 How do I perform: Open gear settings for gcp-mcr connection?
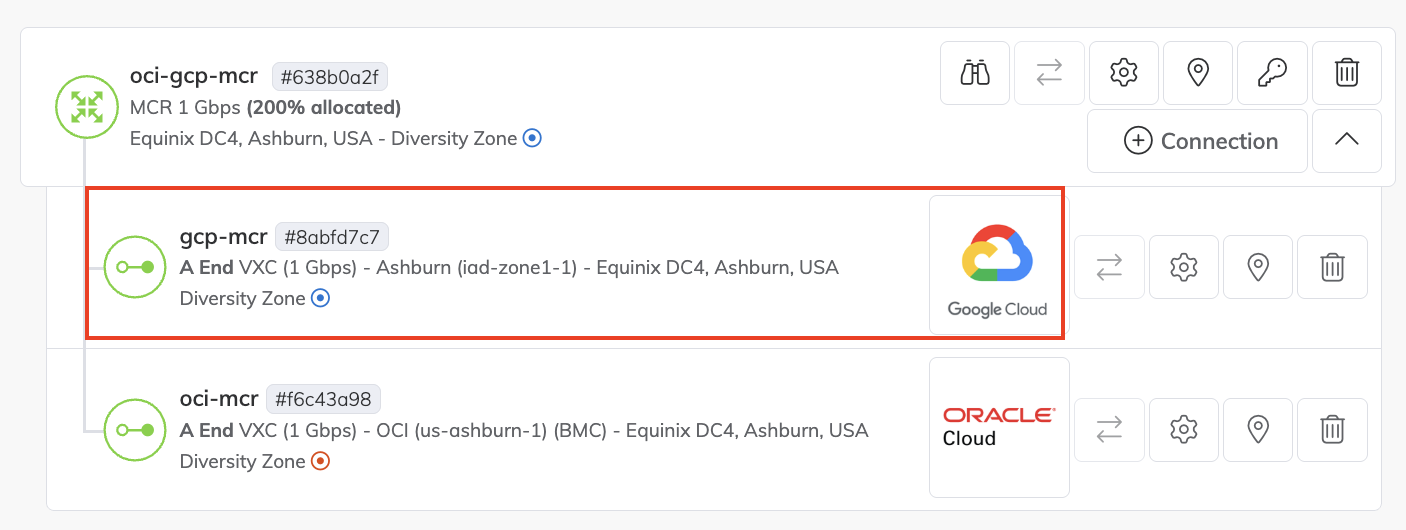(x=1184, y=267)
